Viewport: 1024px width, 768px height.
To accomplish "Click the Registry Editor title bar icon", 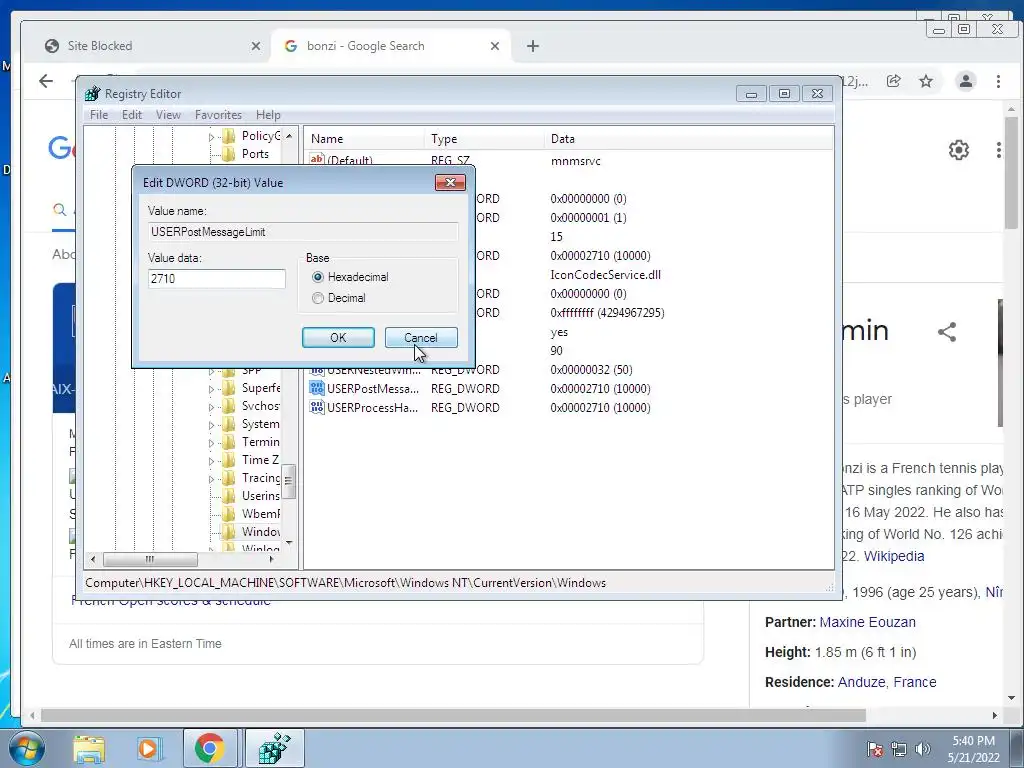I will pos(93,93).
